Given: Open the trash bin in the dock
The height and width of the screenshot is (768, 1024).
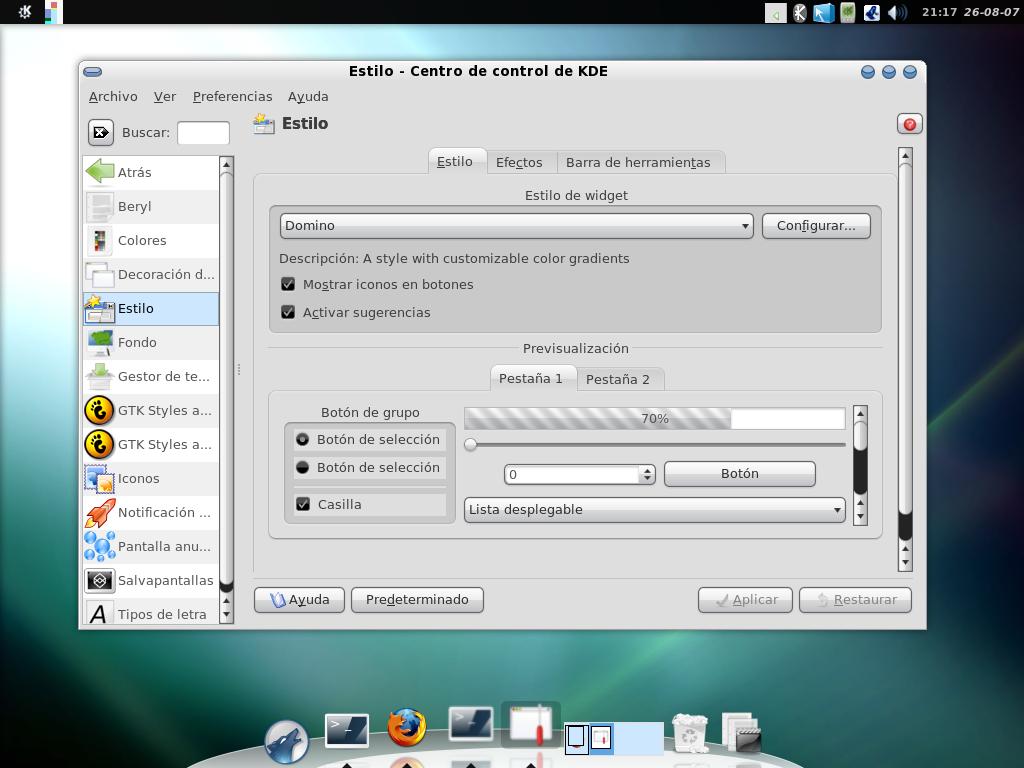Looking at the screenshot, I should 690,733.
